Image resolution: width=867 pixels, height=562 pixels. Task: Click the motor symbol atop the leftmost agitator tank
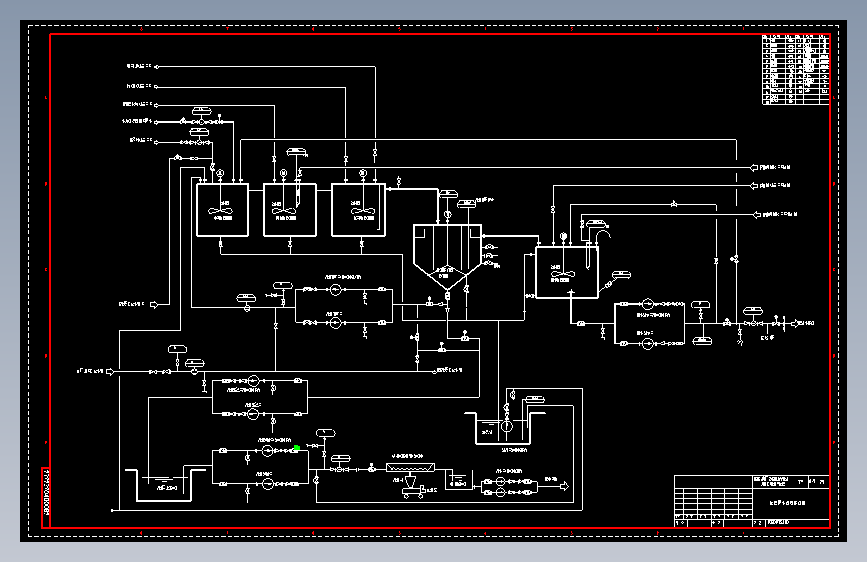[x=220, y=174]
